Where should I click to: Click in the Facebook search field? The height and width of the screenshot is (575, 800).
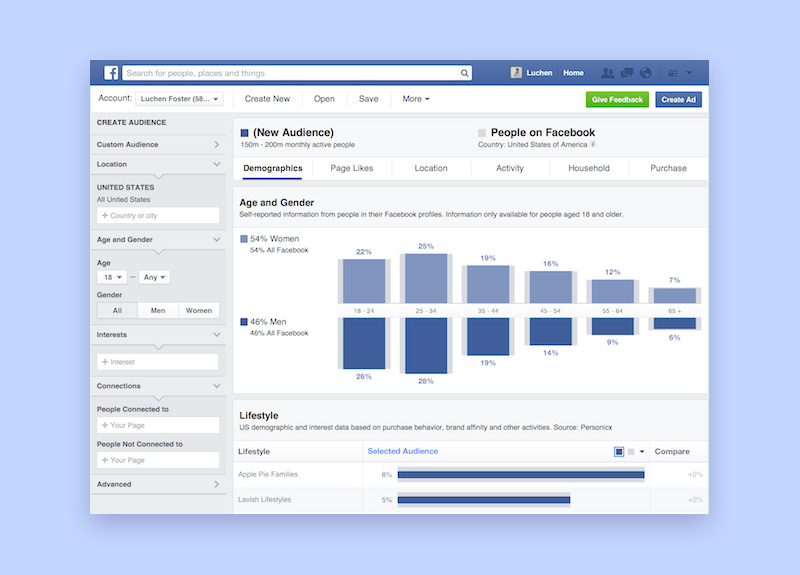293,73
